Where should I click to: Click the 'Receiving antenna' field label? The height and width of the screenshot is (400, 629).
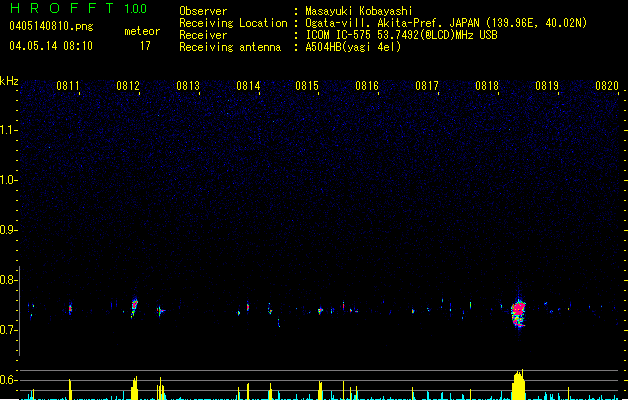point(230,47)
